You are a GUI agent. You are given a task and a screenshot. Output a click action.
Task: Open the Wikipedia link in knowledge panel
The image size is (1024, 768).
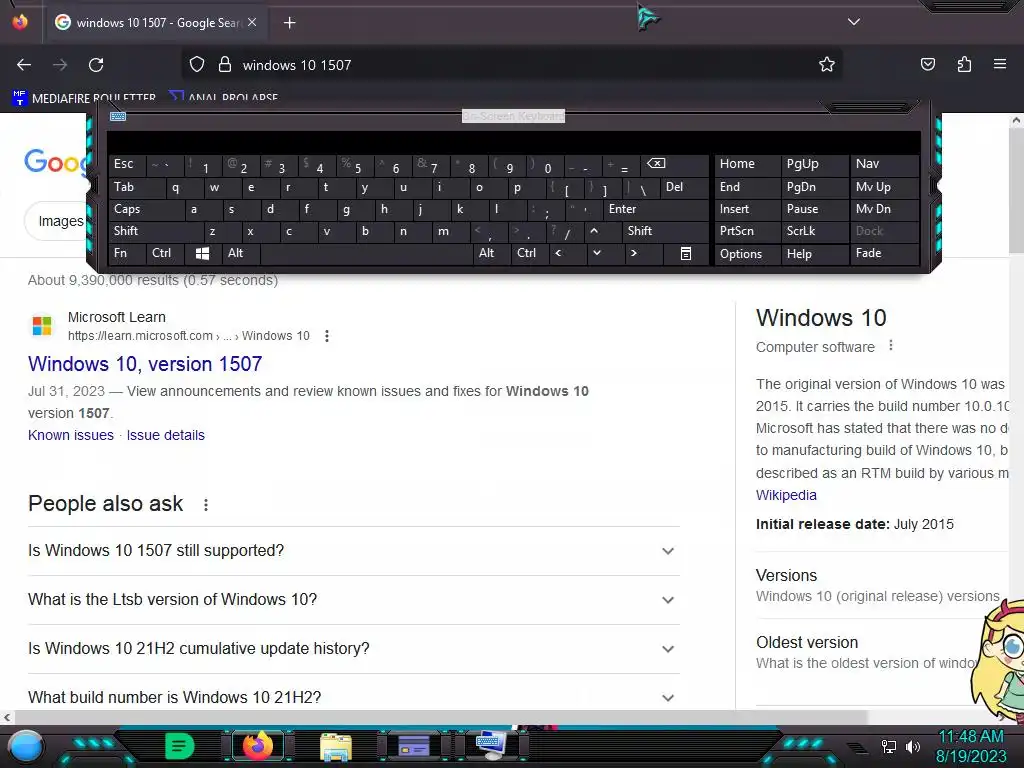[x=786, y=495]
